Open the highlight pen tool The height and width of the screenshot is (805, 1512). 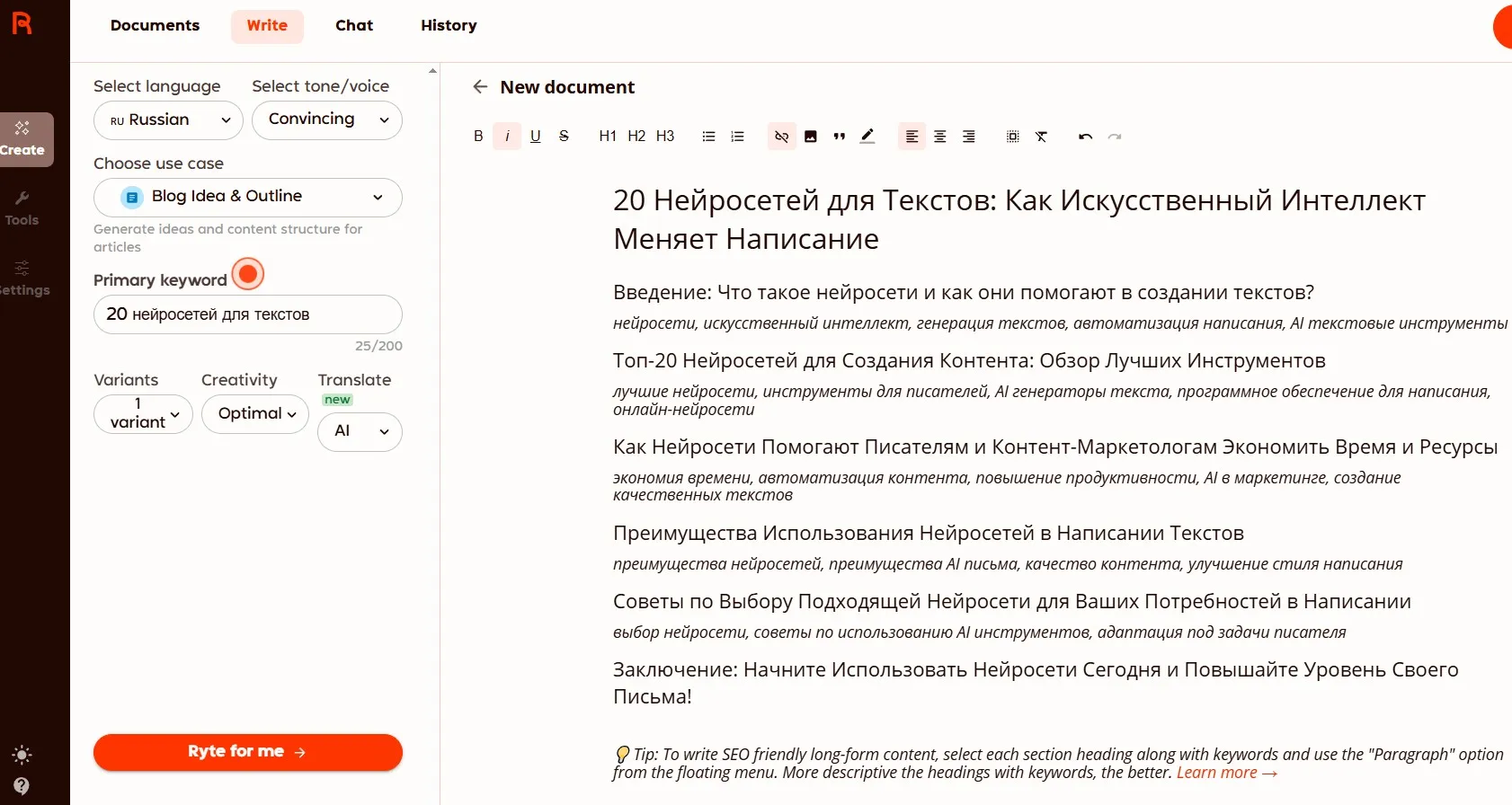tap(867, 137)
